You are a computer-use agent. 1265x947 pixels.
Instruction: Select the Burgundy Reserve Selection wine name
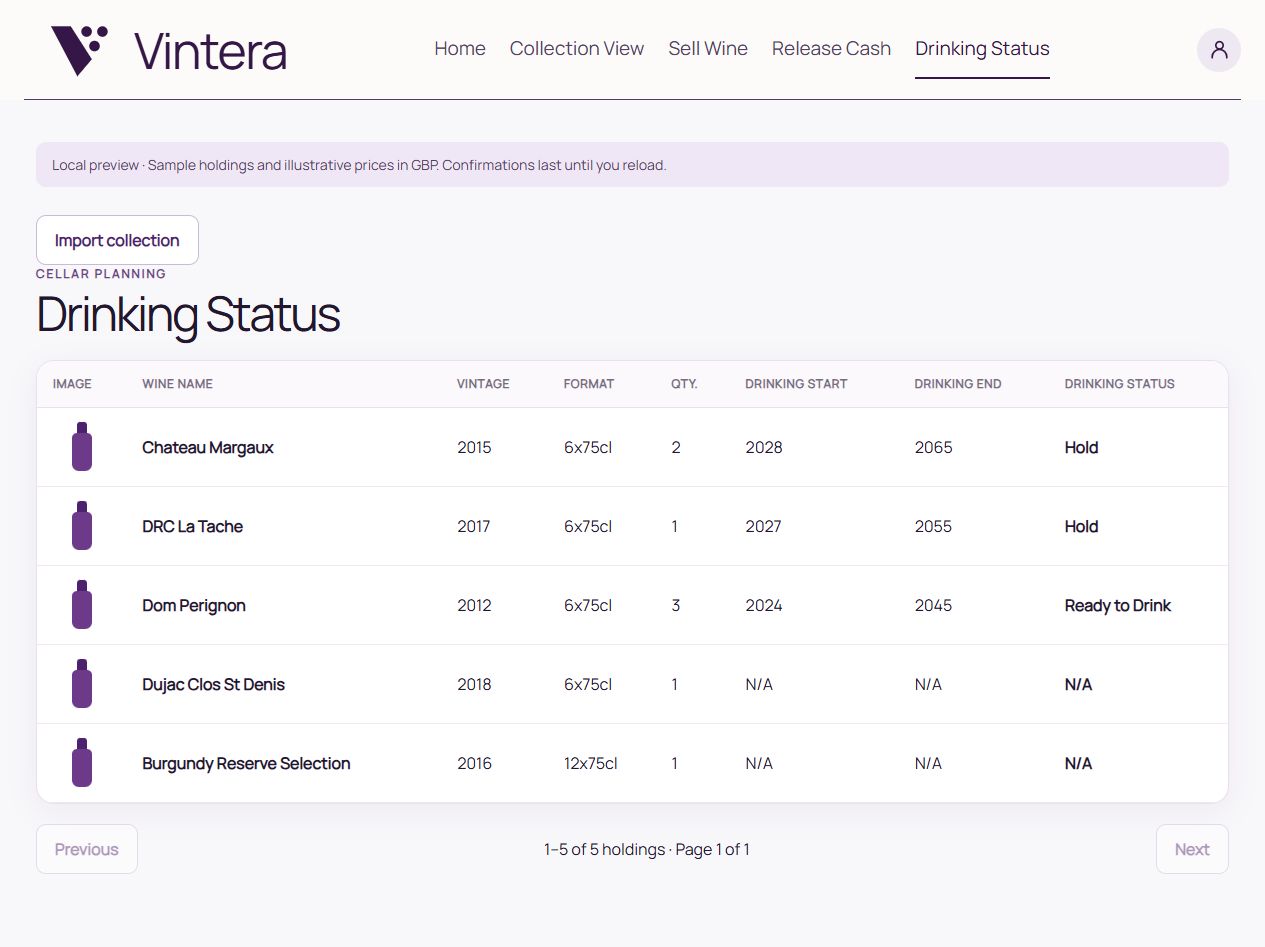pos(246,763)
